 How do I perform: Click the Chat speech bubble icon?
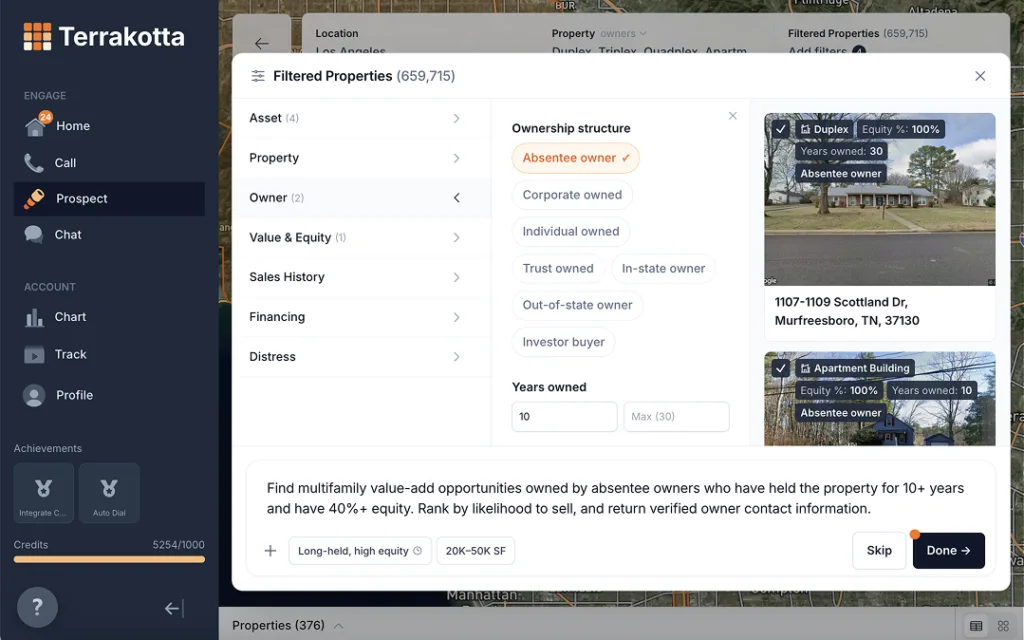tap(33, 234)
